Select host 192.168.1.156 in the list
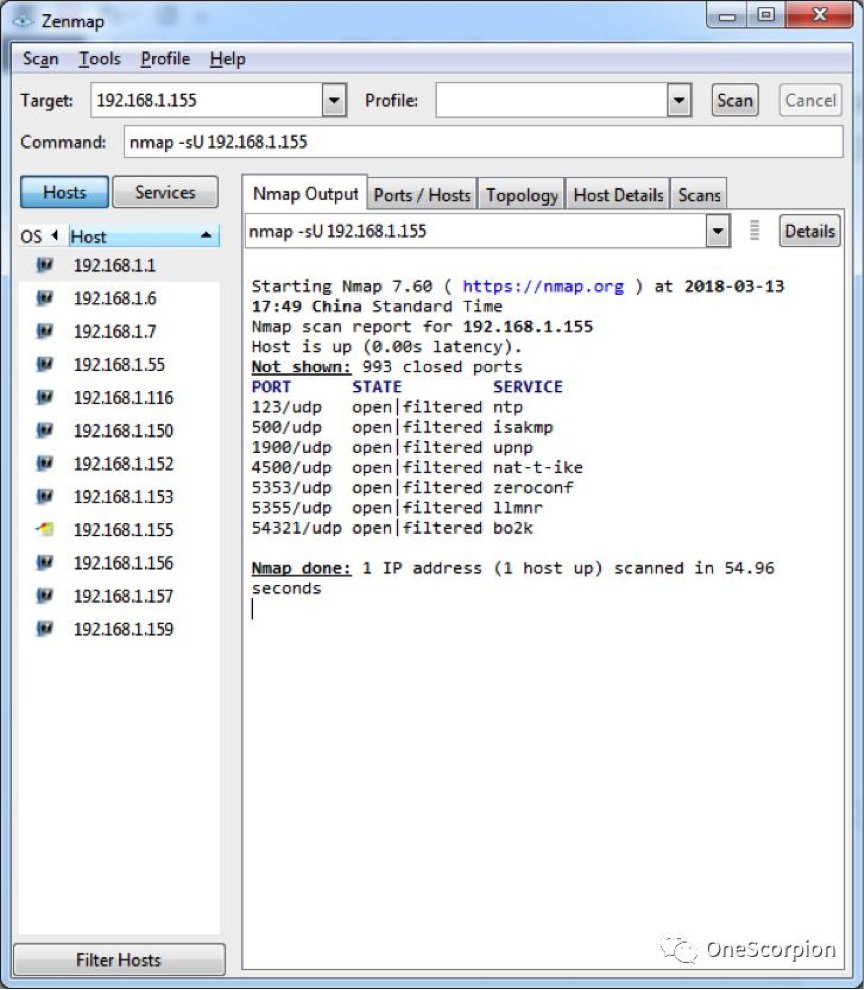Screen dimensions: 864x990 click(119, 563)
